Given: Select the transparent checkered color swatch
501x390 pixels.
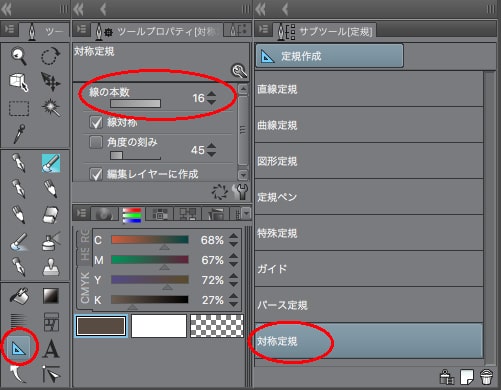Looking at the screenshot, I should click(x=217, y=326).
